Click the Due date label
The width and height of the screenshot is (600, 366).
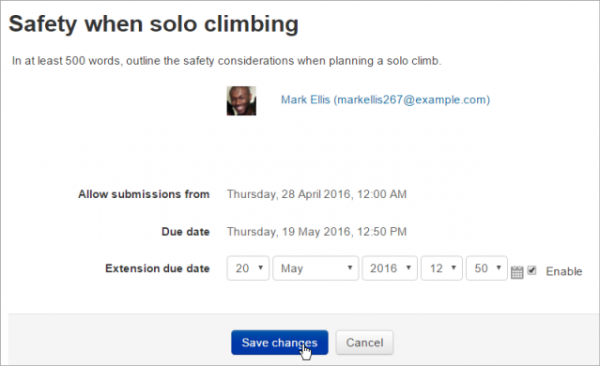tap(186, 232)
